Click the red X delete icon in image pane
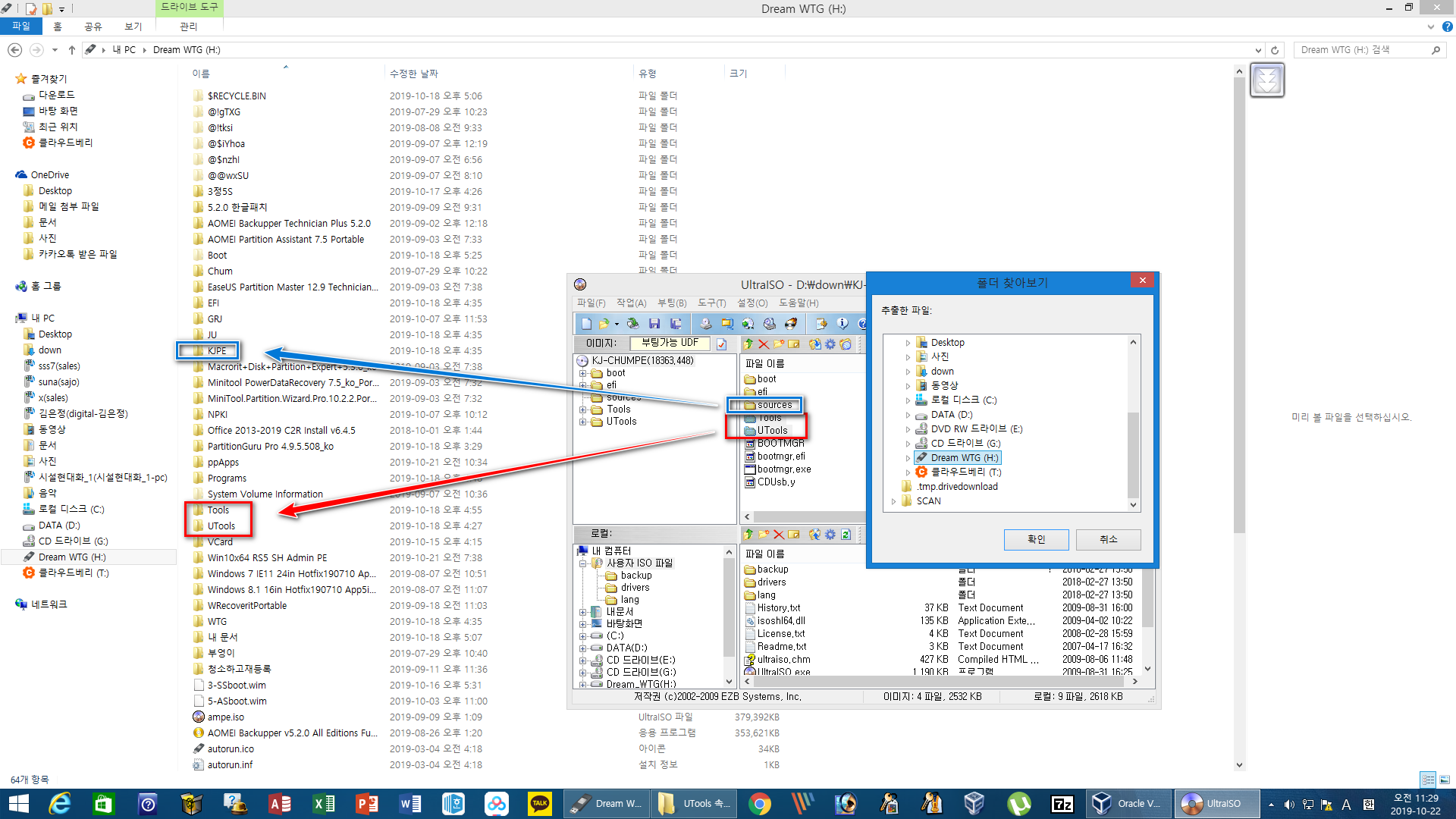 click(x=764, y=344)
